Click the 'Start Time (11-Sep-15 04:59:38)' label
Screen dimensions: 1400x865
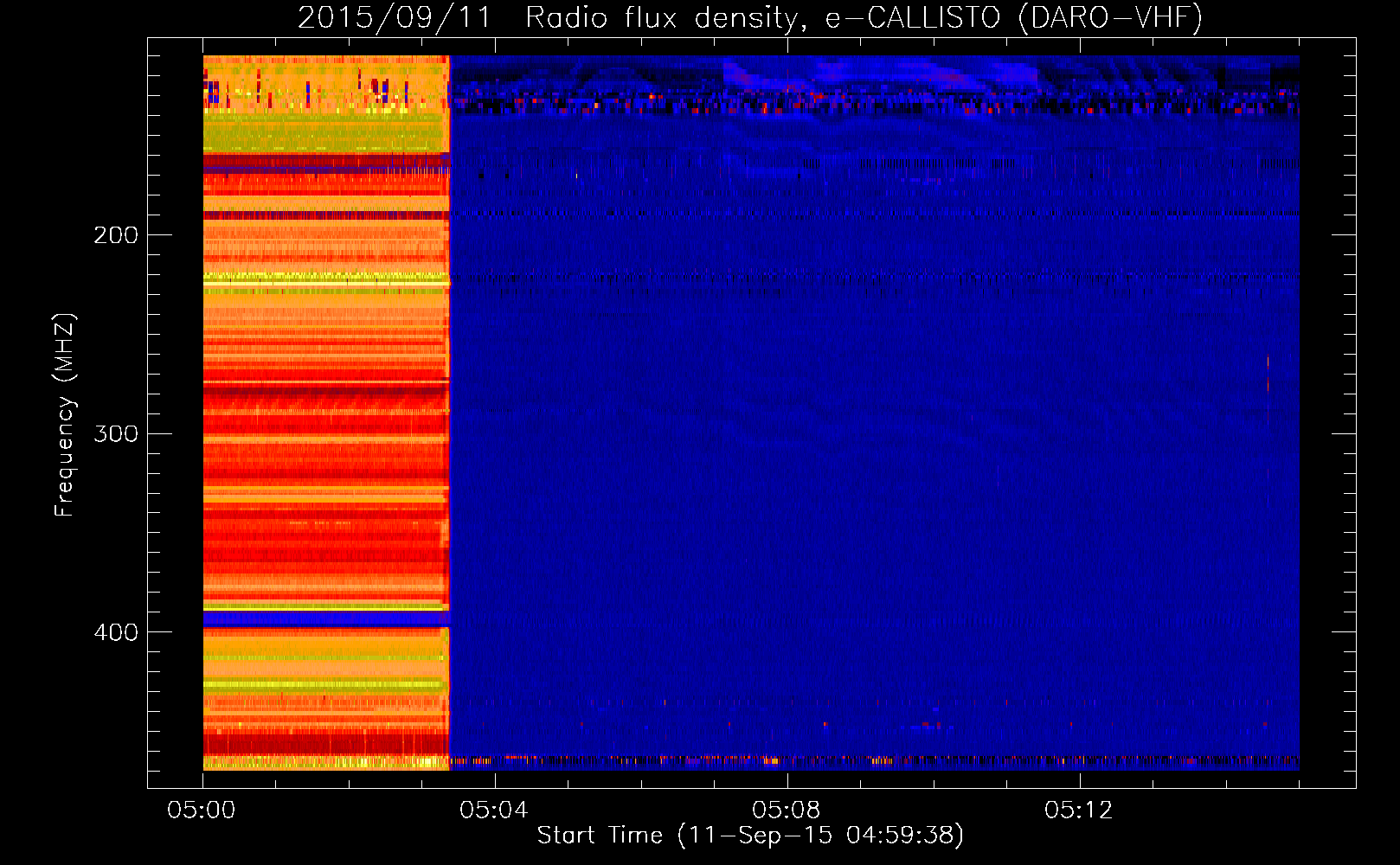[750, 836]
